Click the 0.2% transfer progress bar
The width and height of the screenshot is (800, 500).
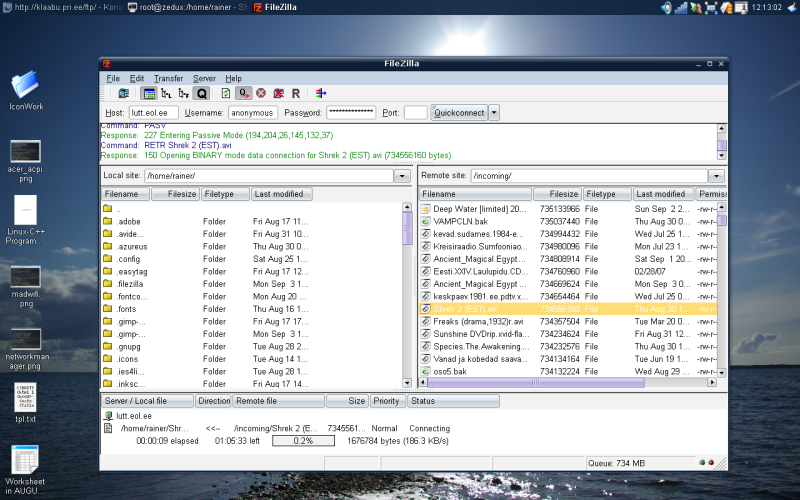click(303, 441)
